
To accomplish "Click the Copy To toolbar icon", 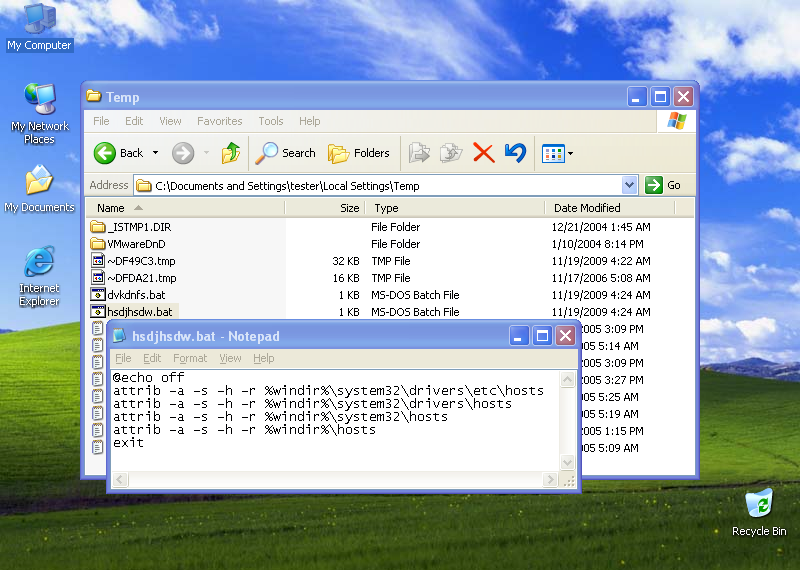I will (451, 153).
